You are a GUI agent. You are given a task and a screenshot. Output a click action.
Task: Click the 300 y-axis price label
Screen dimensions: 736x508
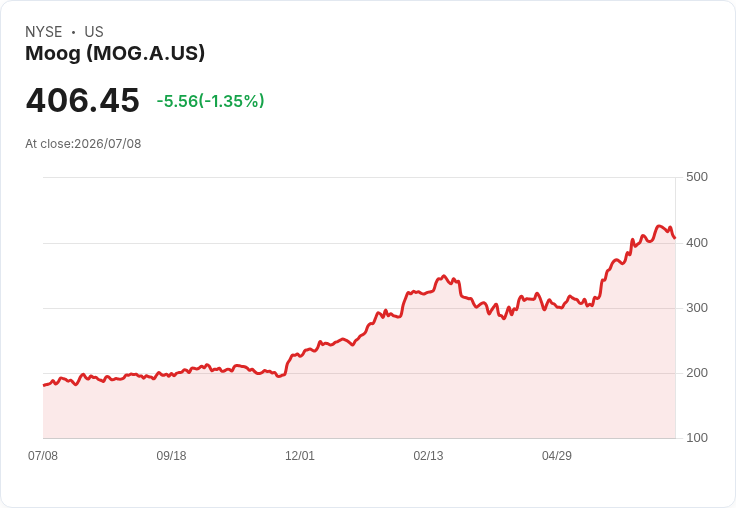pos(697,308)
